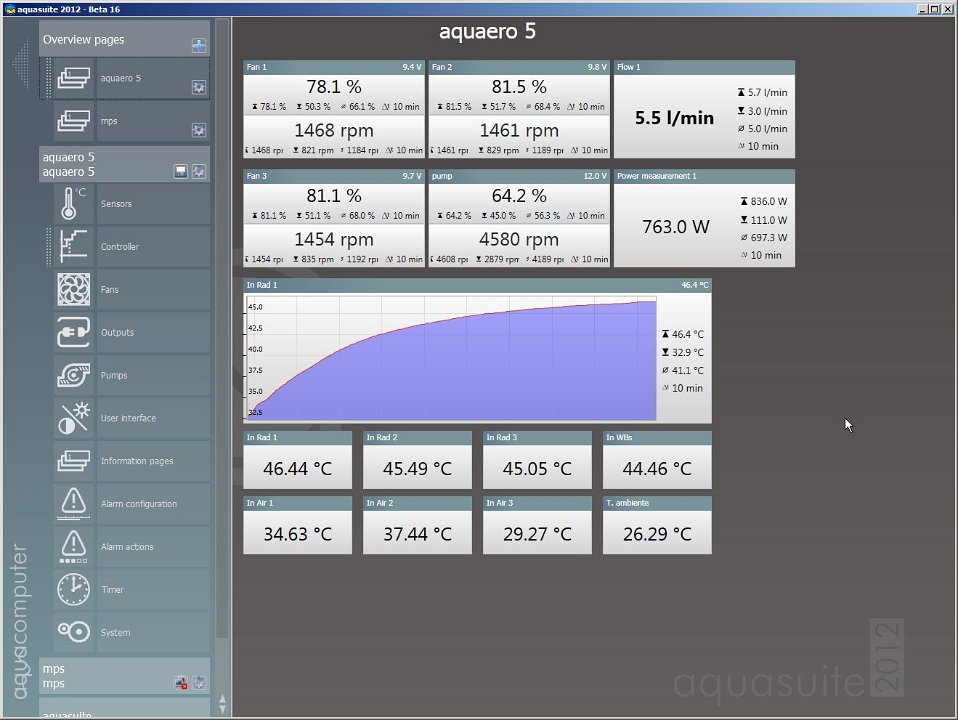Open Timer via the clock icon
The width and height of the screenshot is (958, 720).
click(73, 589)
